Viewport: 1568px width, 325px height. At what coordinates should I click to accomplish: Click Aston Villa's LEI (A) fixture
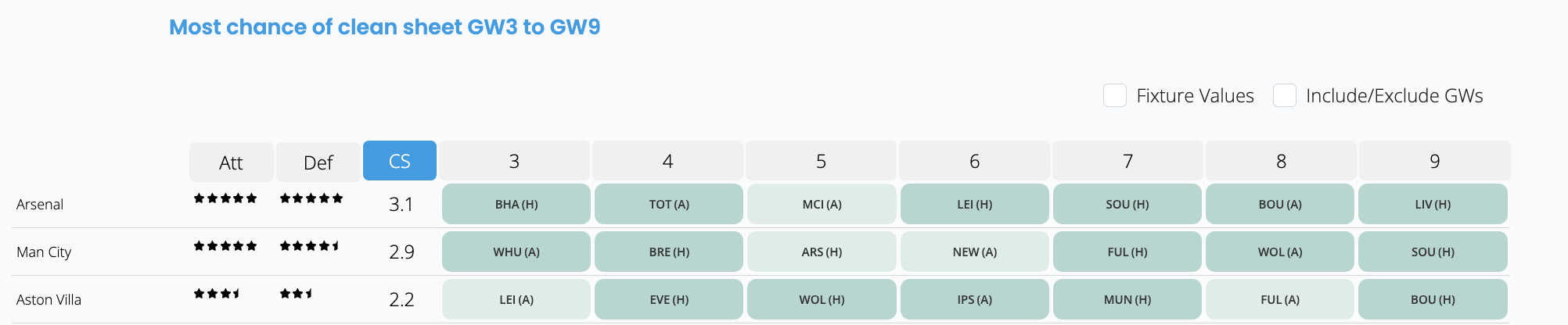pos(516,299)
